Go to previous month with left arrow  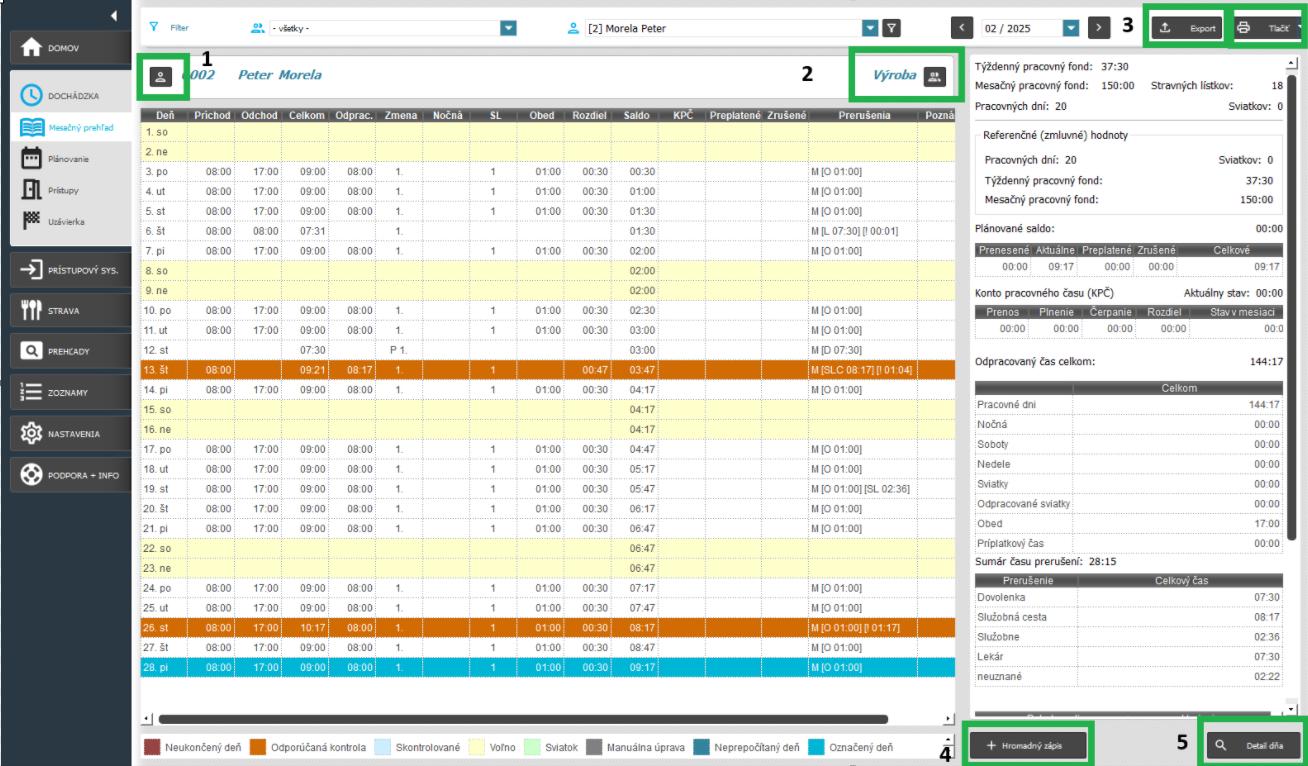pyautogui.click(x=962, y=28)
